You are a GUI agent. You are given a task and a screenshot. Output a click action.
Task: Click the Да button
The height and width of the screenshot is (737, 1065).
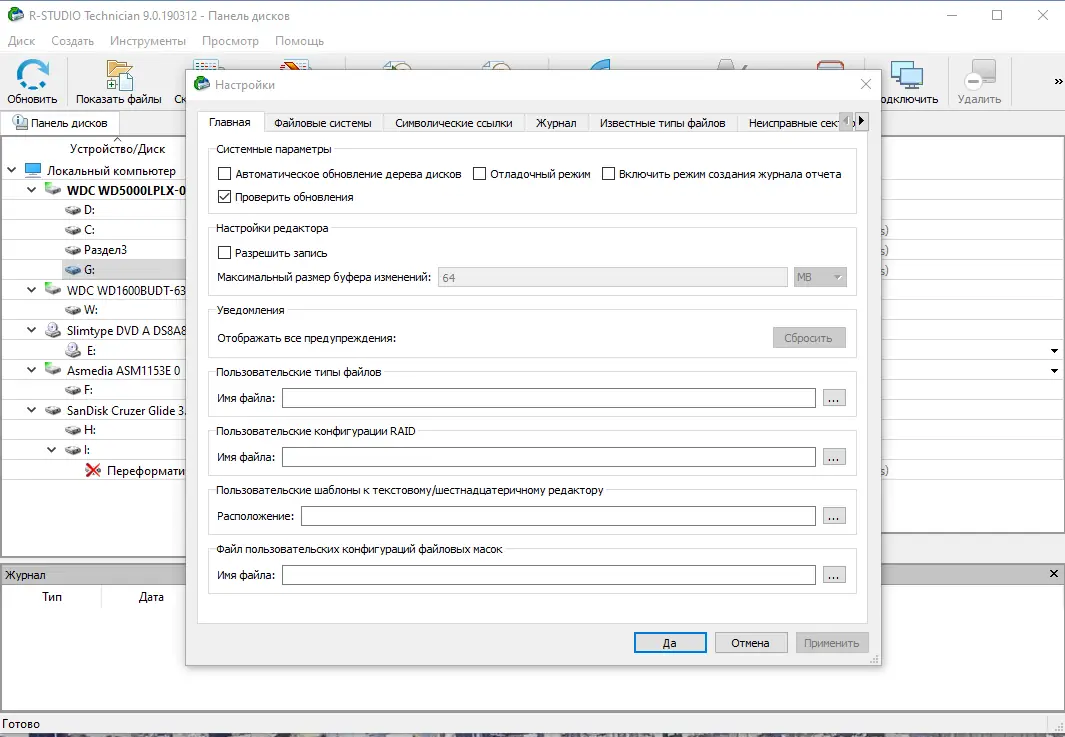[670, 643]
